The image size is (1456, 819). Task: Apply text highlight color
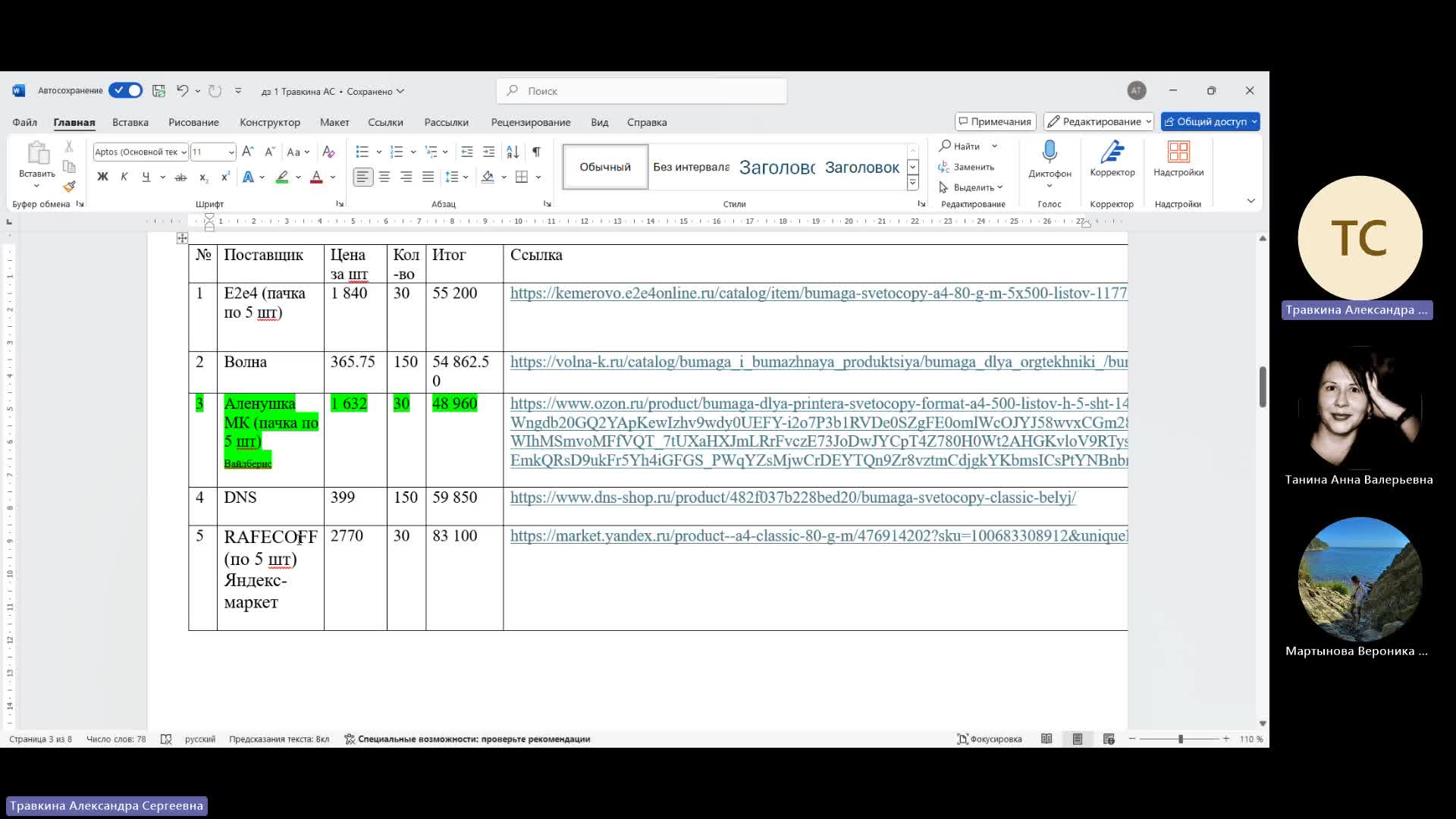coord(282,177)
